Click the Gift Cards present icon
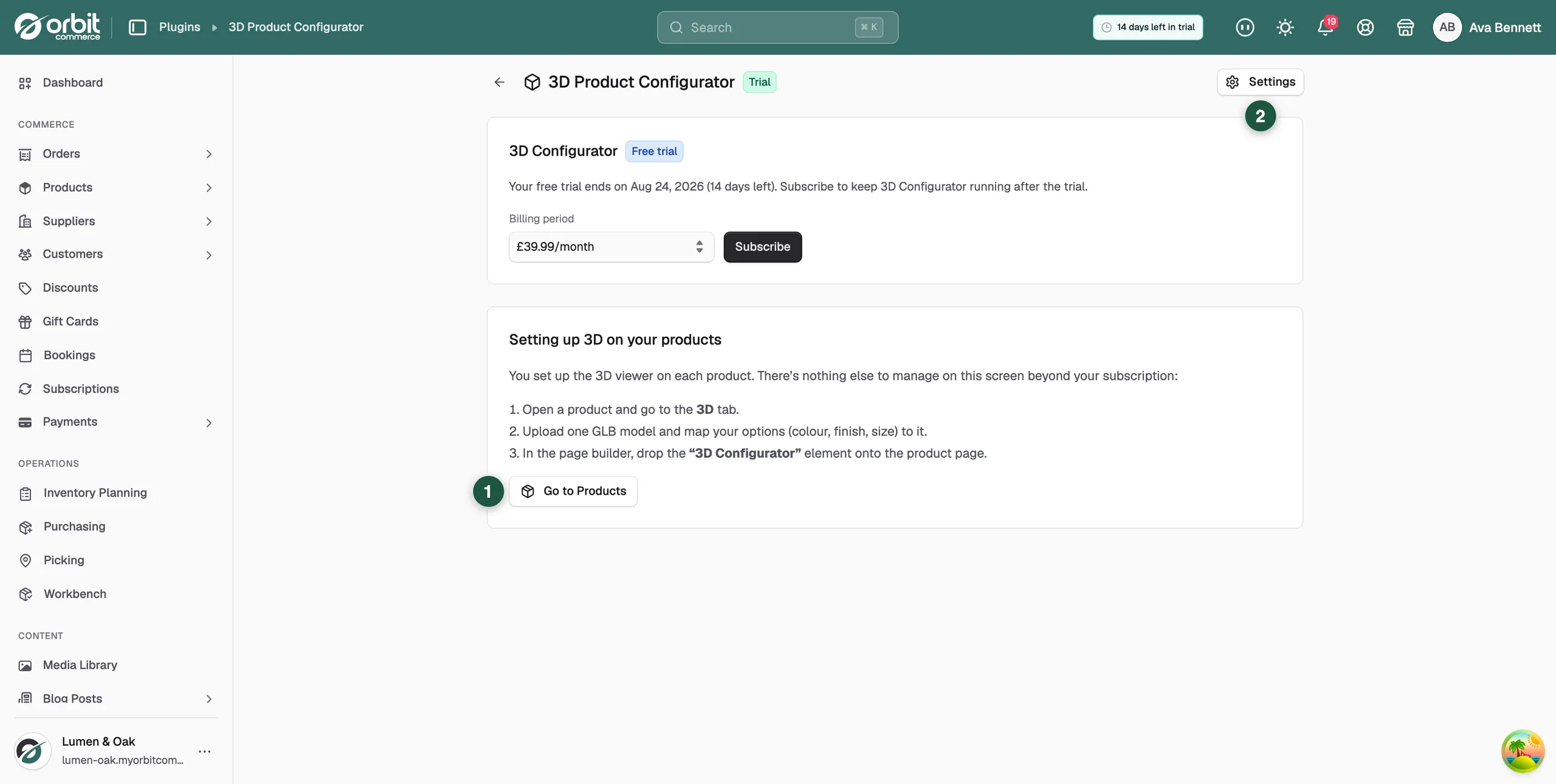Viewport: 1556px width, 784px height. pos(25,322)
